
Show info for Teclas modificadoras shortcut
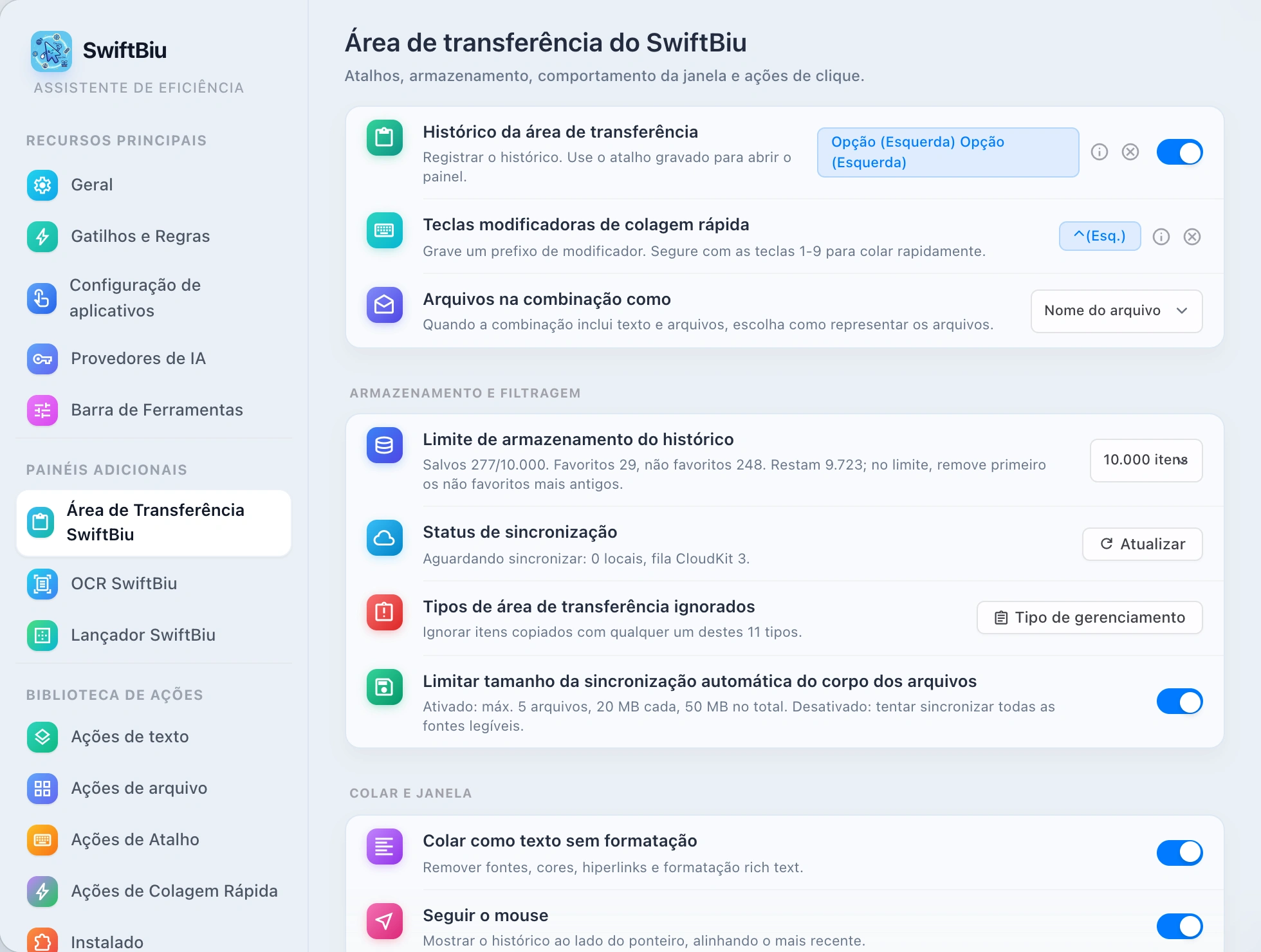[1161, 237]
